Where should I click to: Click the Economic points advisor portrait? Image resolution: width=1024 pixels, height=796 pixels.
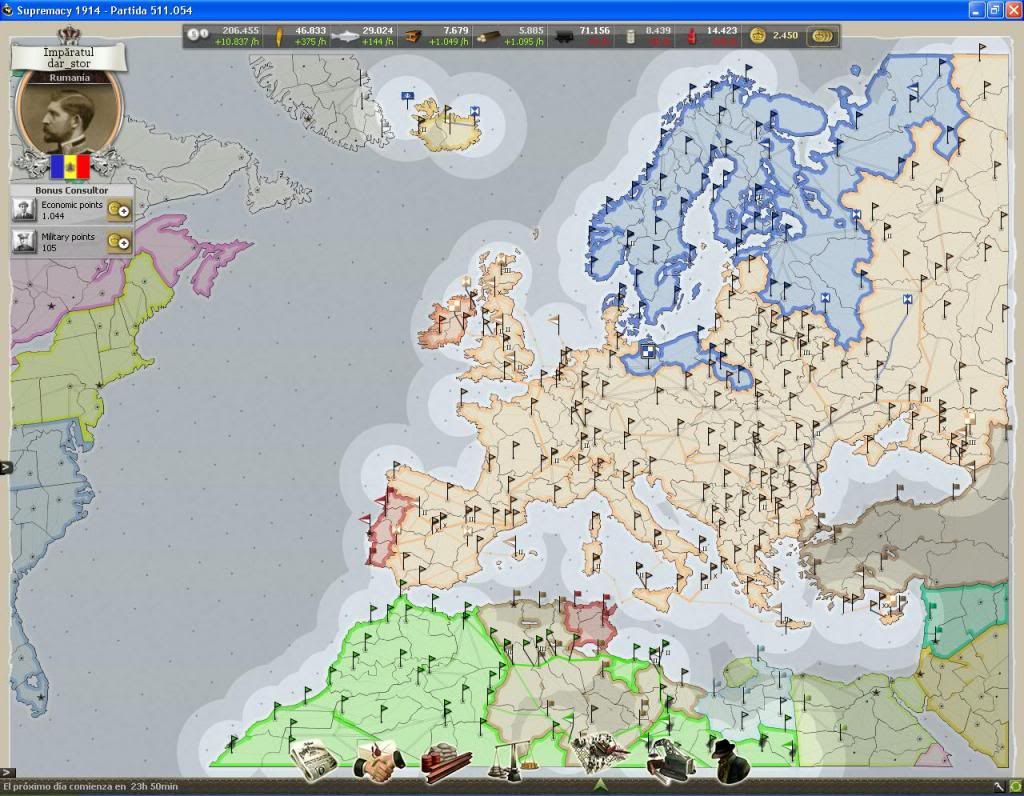25,210
